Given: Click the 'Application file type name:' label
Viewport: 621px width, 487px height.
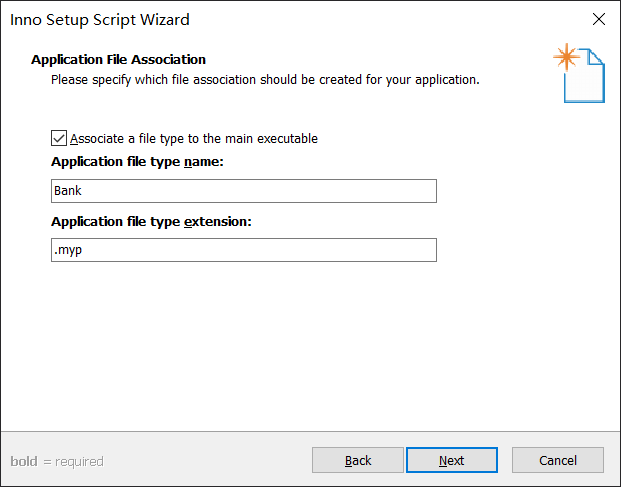Looking at the screenshot, I should coord(137,162).
